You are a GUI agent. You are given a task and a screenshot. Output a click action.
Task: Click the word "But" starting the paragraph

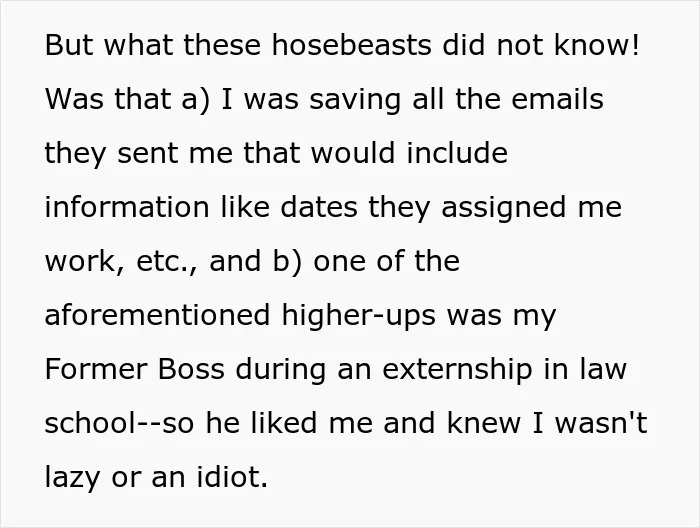click(x=69, y=45)
